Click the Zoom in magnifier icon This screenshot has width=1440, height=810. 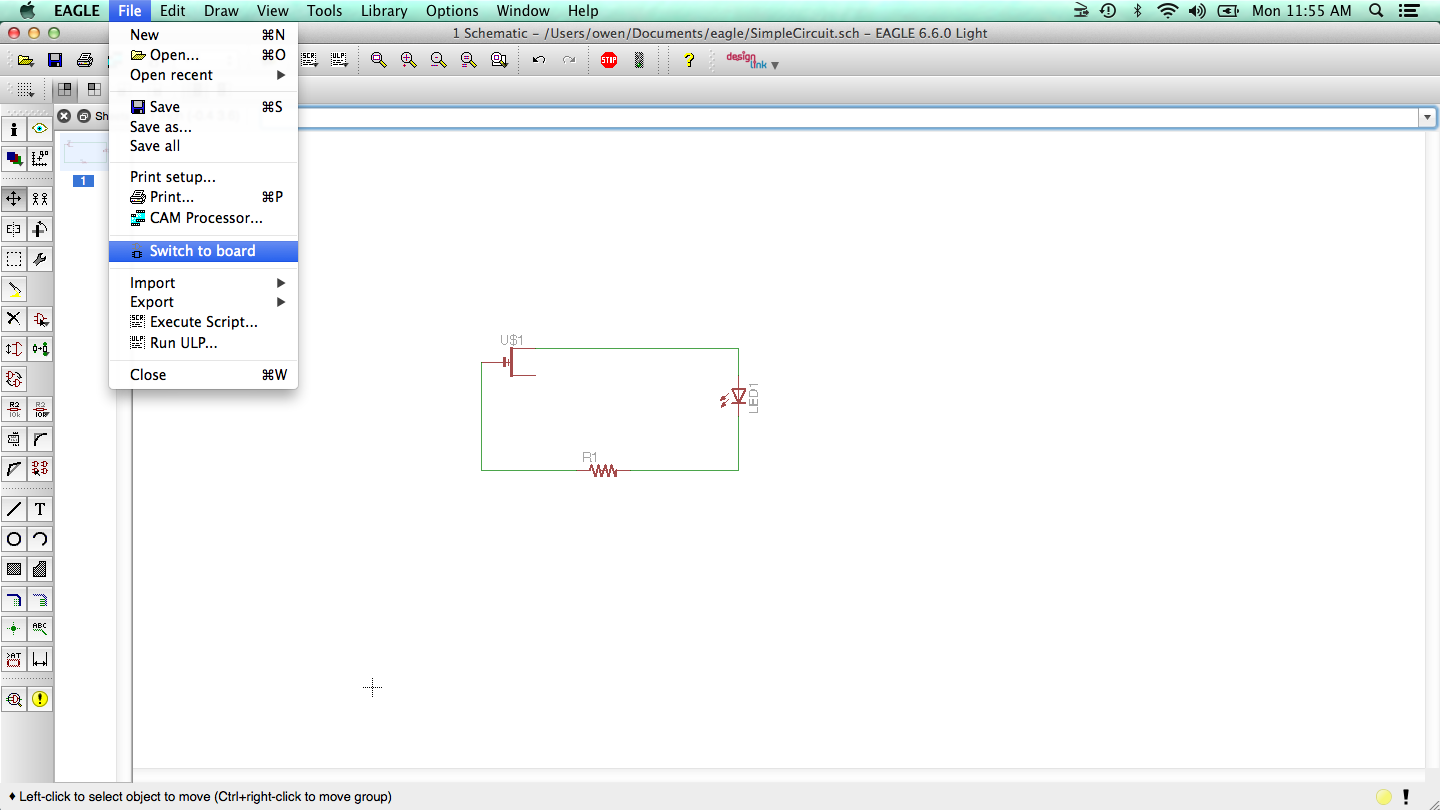click(408, 60)
